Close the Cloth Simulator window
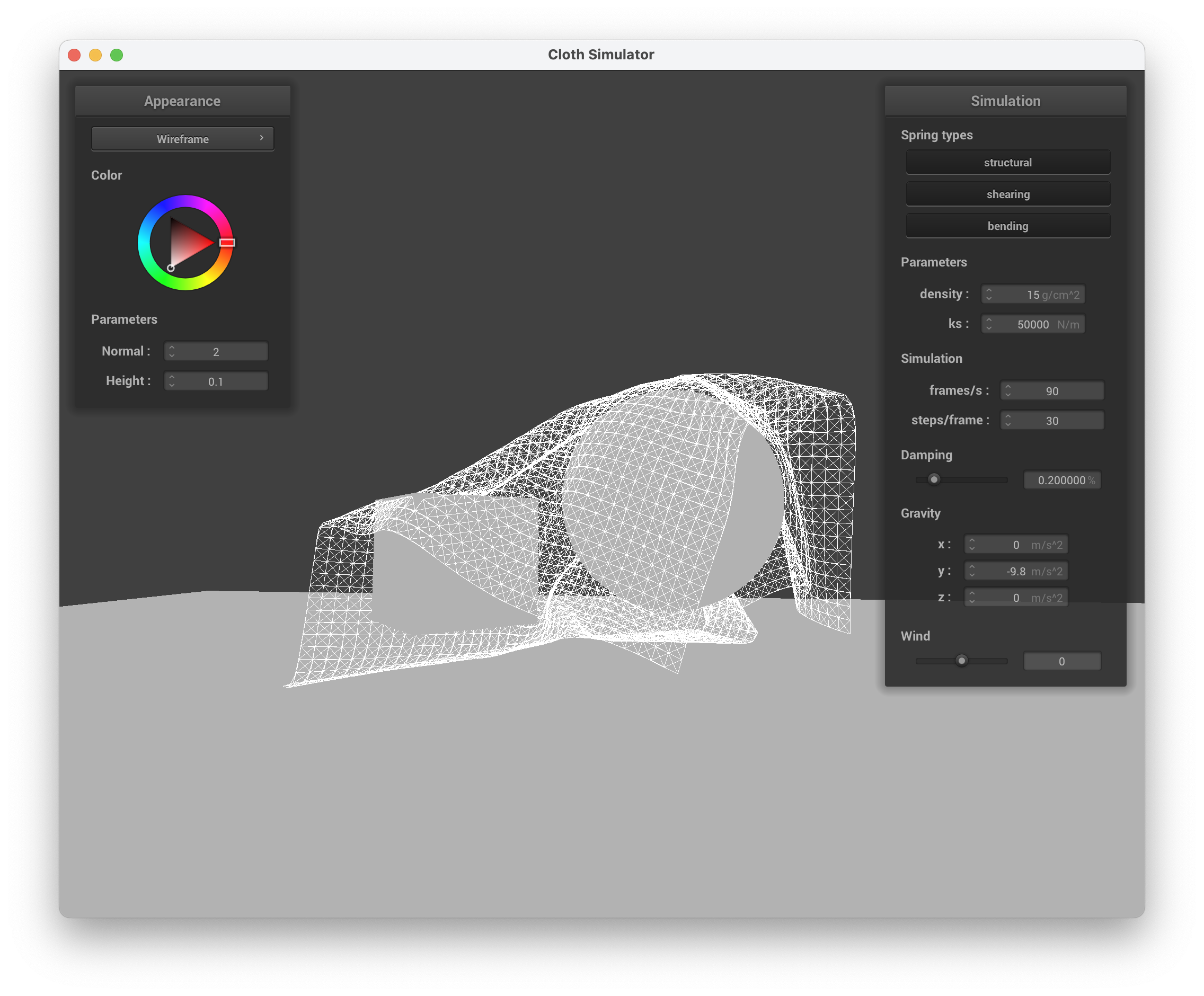Viewport: 1204px width, 996px height. 75,55
